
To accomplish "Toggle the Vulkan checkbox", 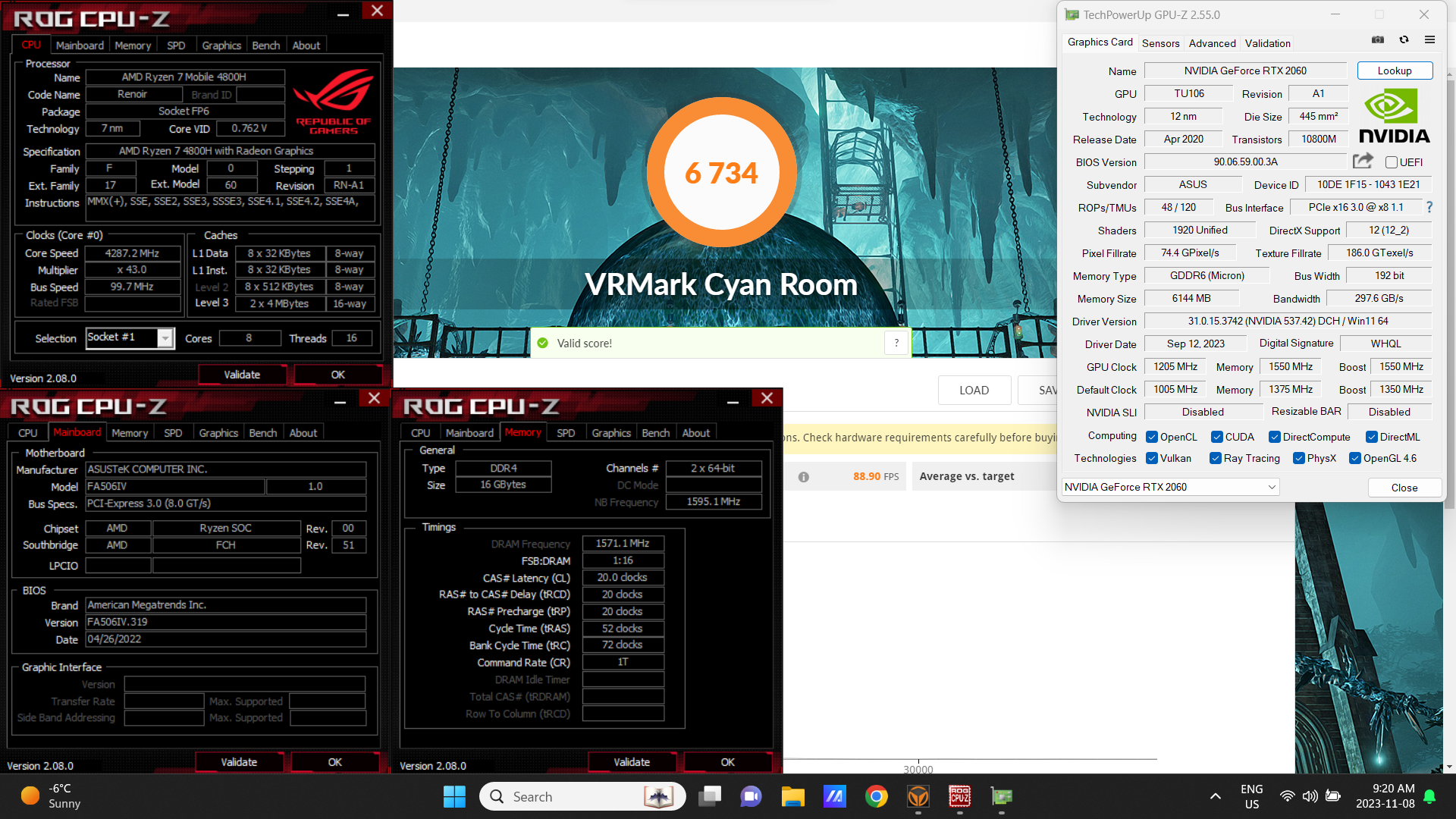I will click(1151, 458).
